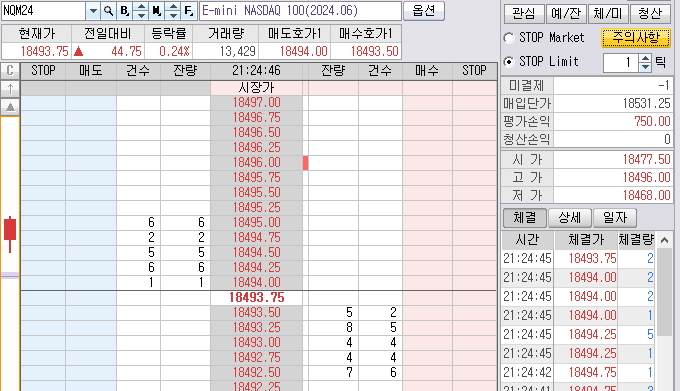Click the E-mini NASDAQ 100(2024.06) name field
The width and height of the screenshot is (680, 391).
coord(300,11)
